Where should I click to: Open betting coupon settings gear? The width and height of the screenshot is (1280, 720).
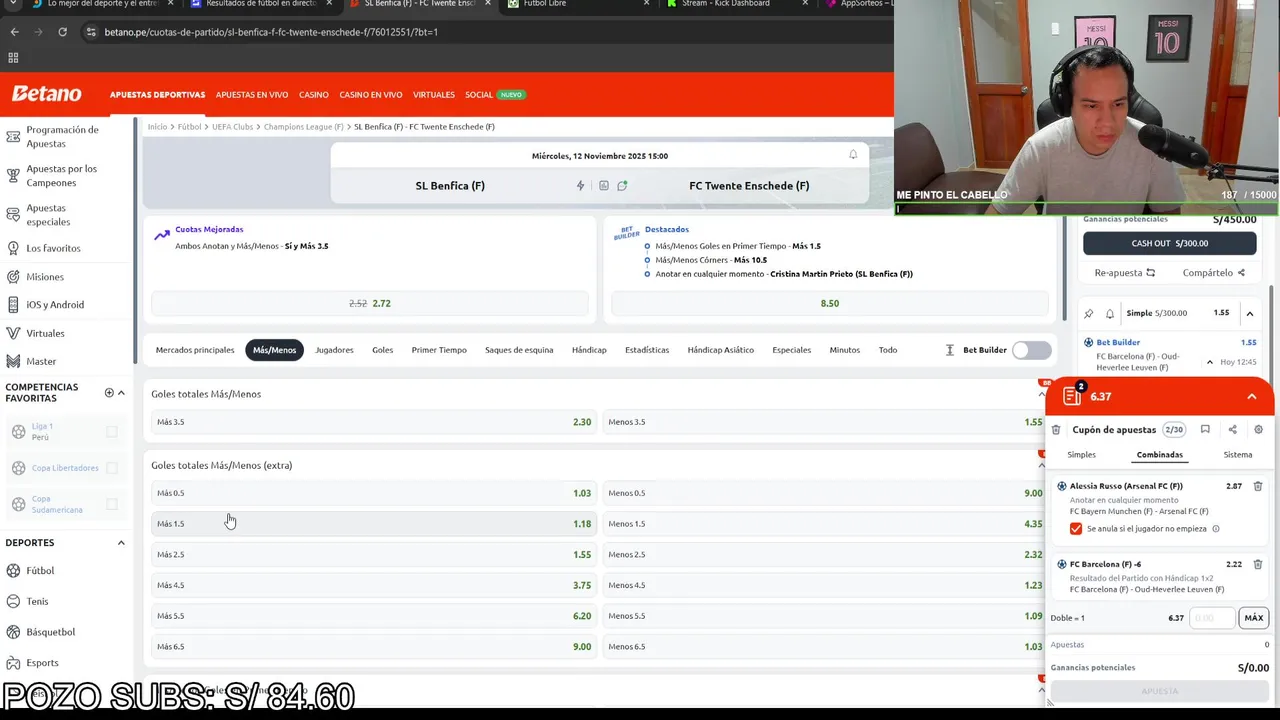[x=1258, y=430]
